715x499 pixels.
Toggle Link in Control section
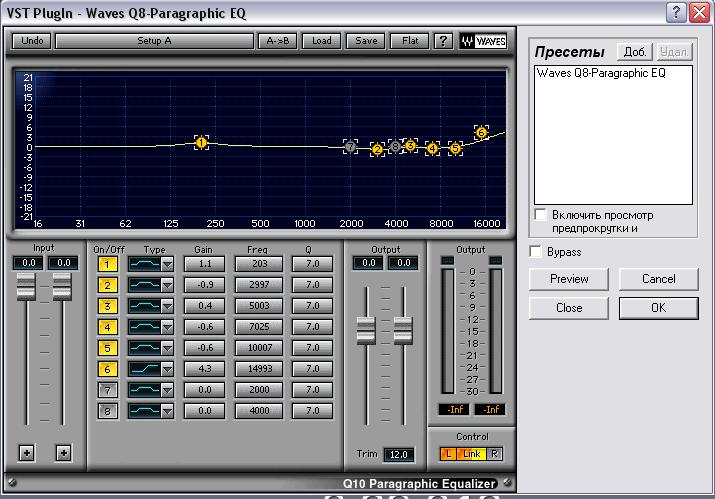pos(472,454)
